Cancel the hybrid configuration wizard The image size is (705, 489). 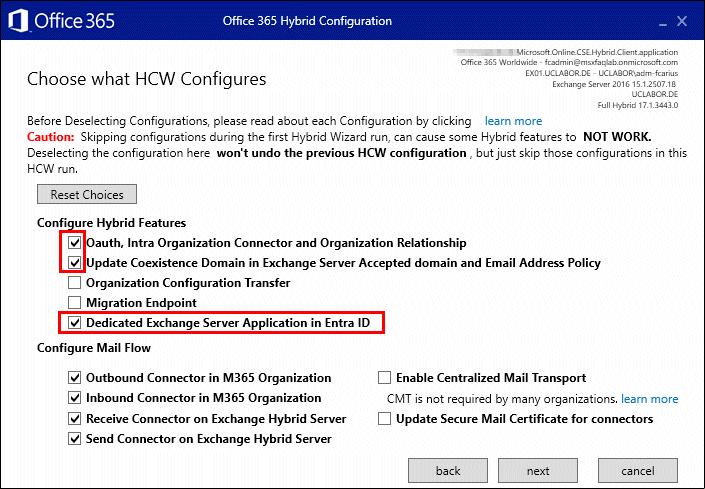coord(638,471)
